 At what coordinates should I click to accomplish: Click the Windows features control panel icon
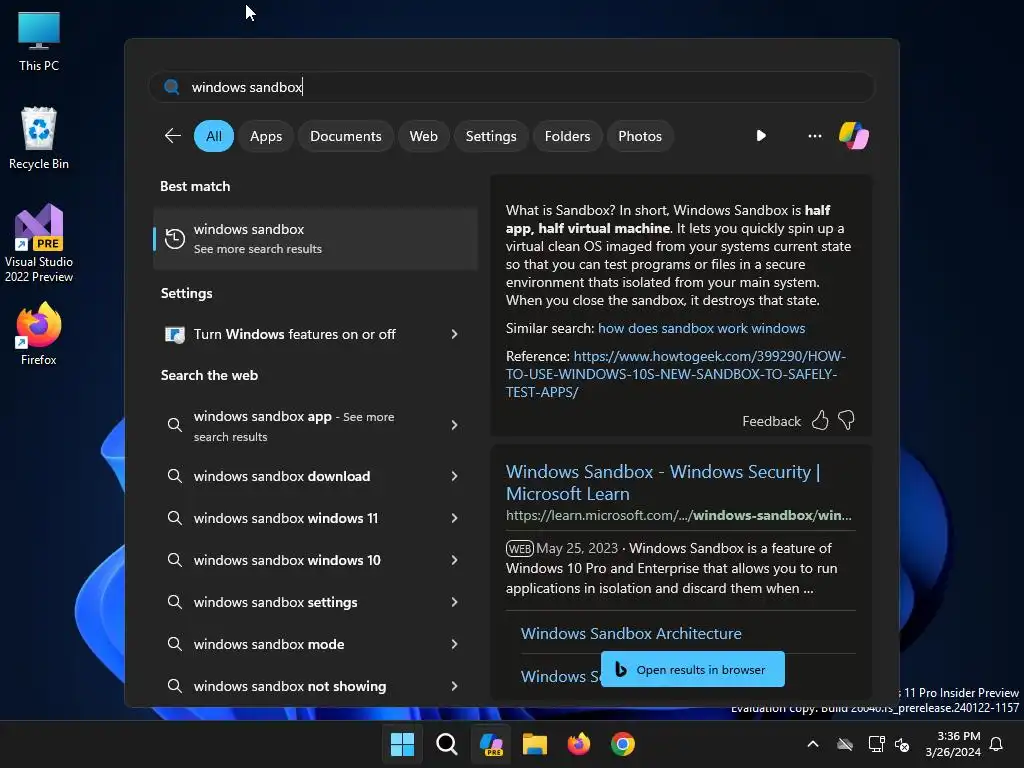174,334
